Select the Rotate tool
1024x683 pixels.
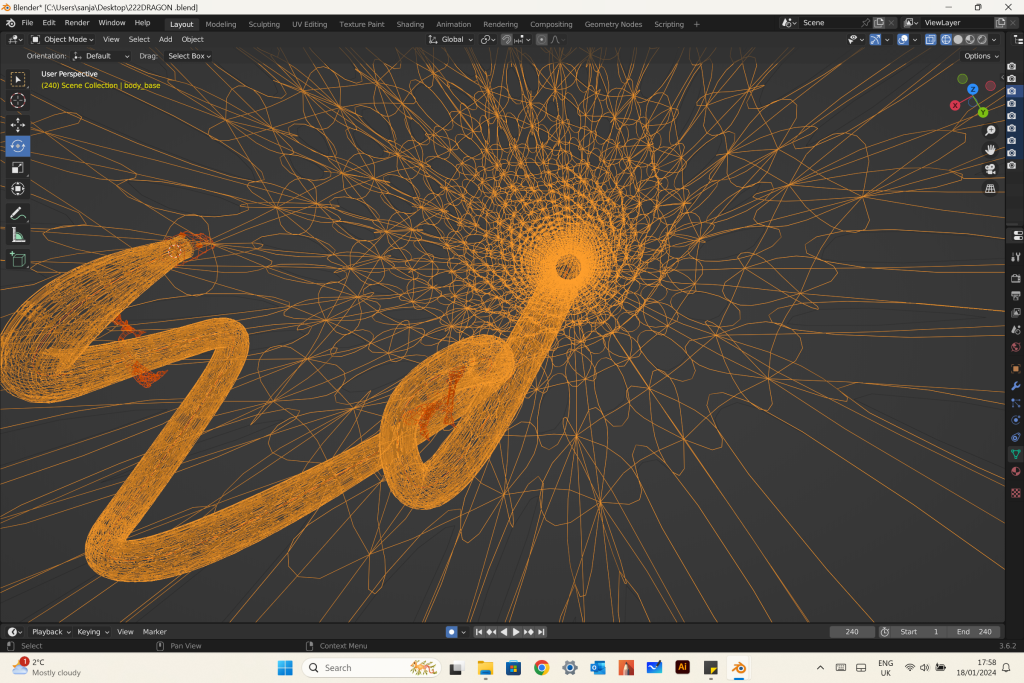[18, 146]
